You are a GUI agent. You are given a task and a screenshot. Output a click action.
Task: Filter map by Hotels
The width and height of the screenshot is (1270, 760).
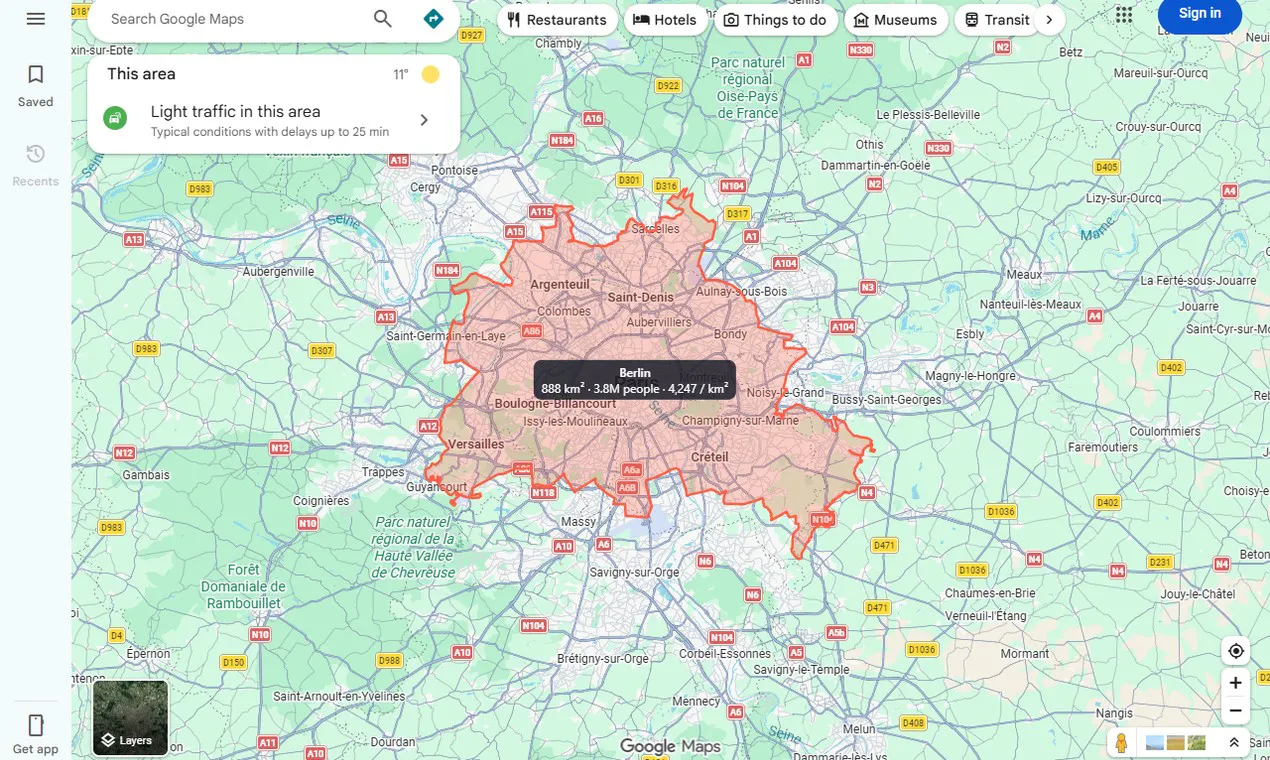coord(665,20)
